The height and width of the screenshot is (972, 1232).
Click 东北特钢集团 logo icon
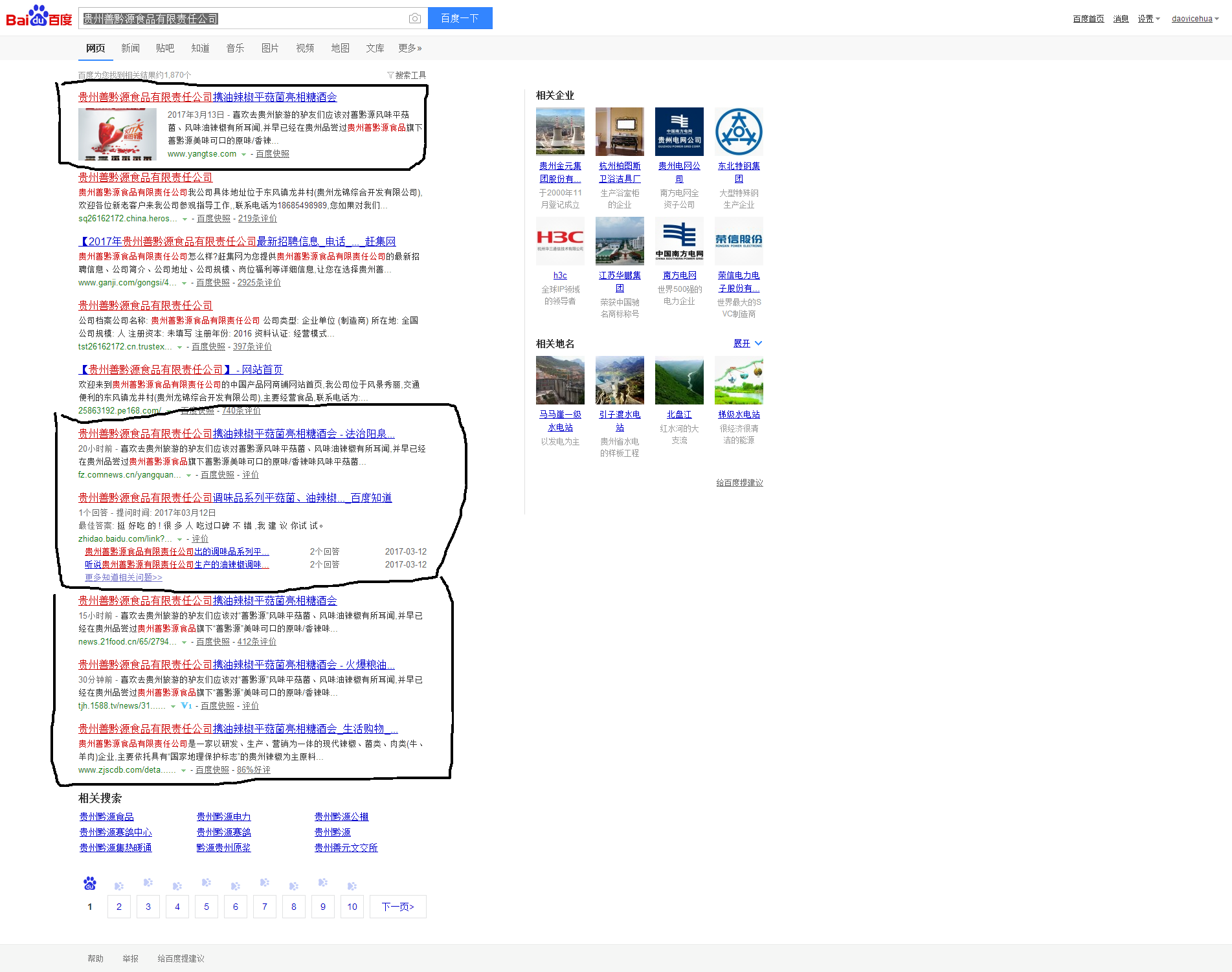tap(739, 131)
